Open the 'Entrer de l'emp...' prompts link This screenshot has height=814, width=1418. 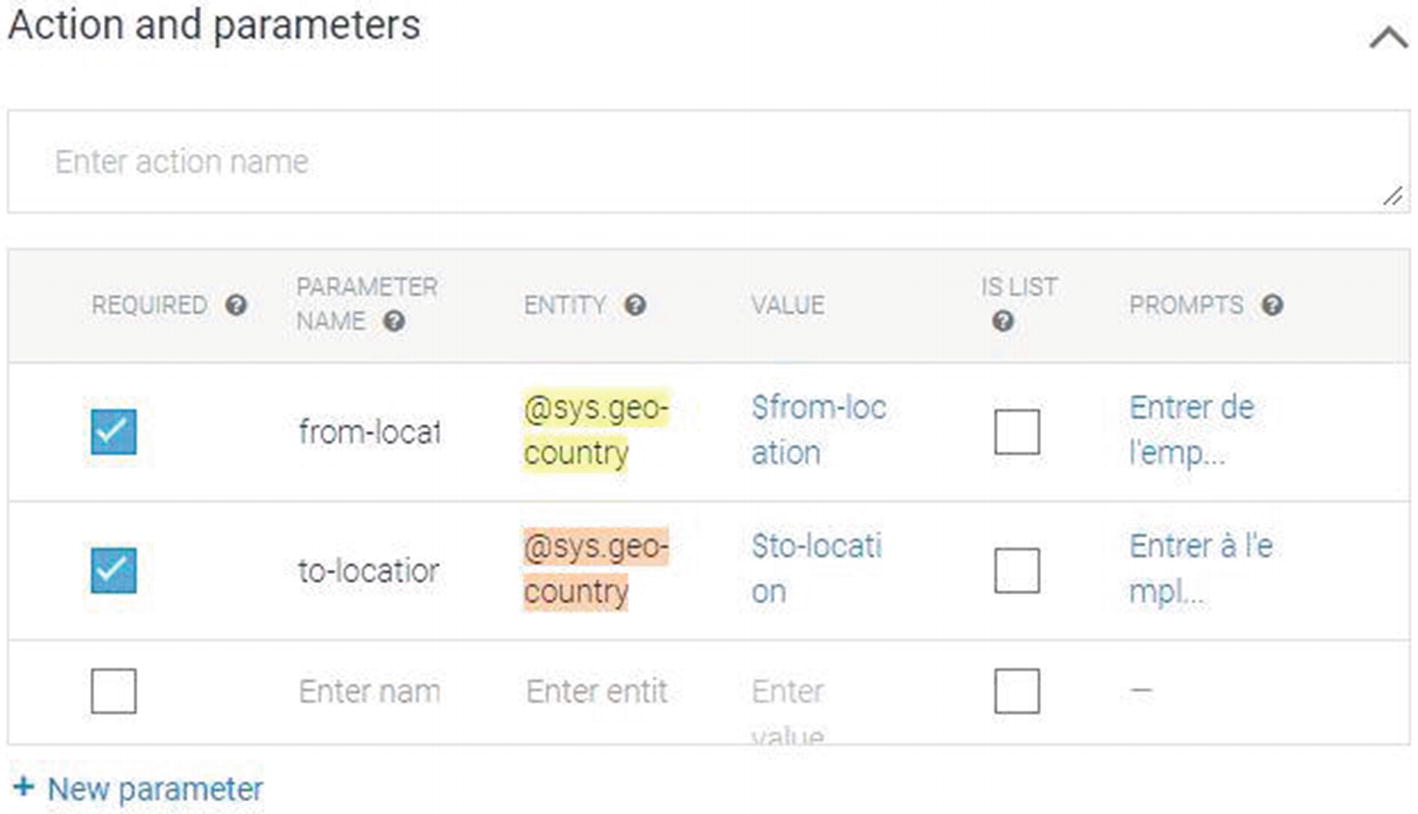(x=1191, y=430)
